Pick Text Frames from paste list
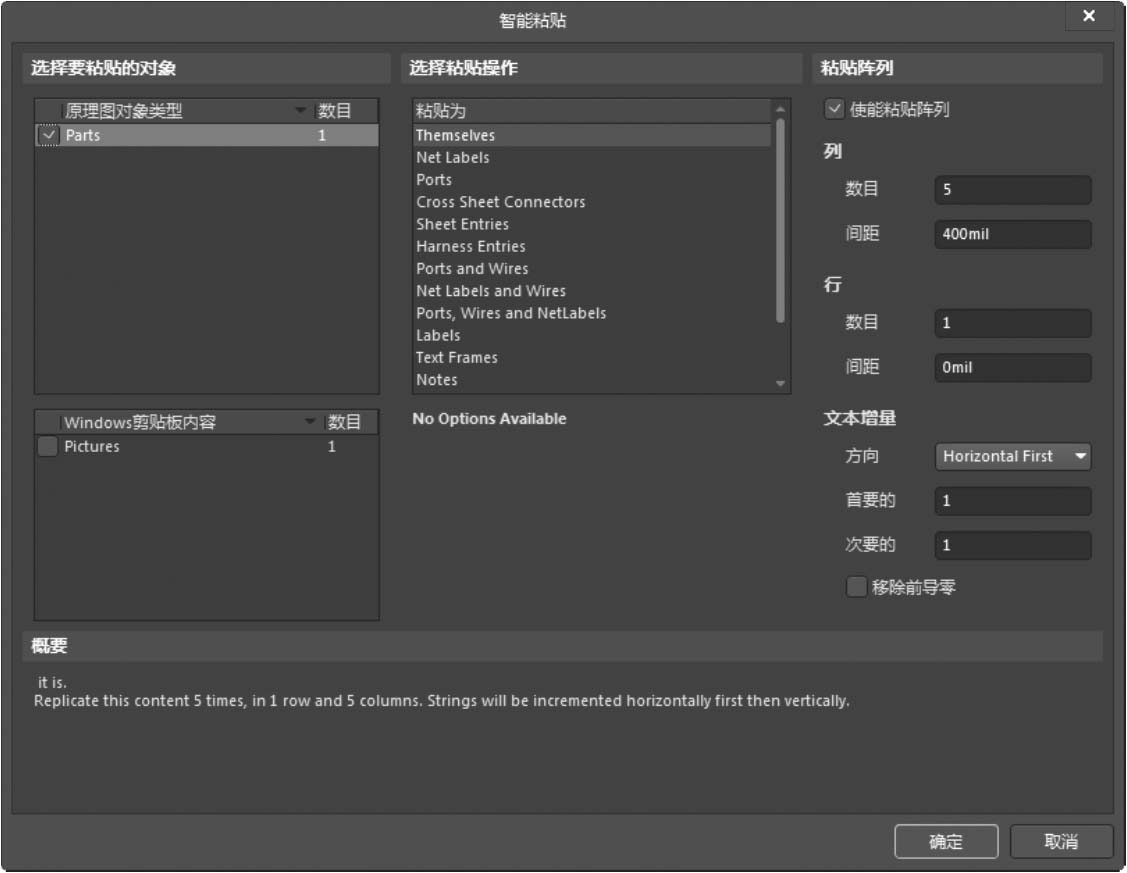Screen dimensions: 1127x873 click(456, 358)
